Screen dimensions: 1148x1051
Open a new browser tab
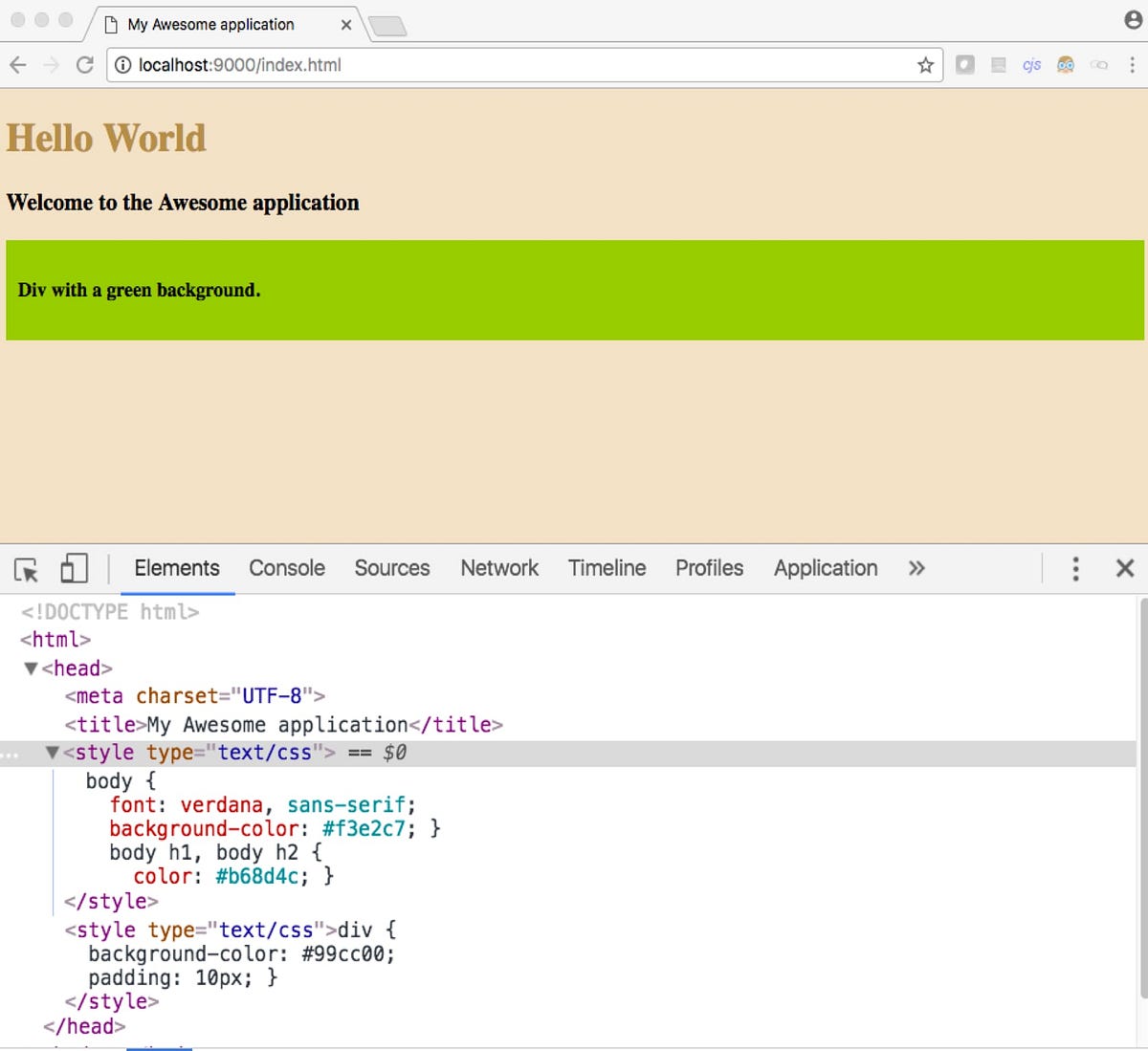coord(387,26)
